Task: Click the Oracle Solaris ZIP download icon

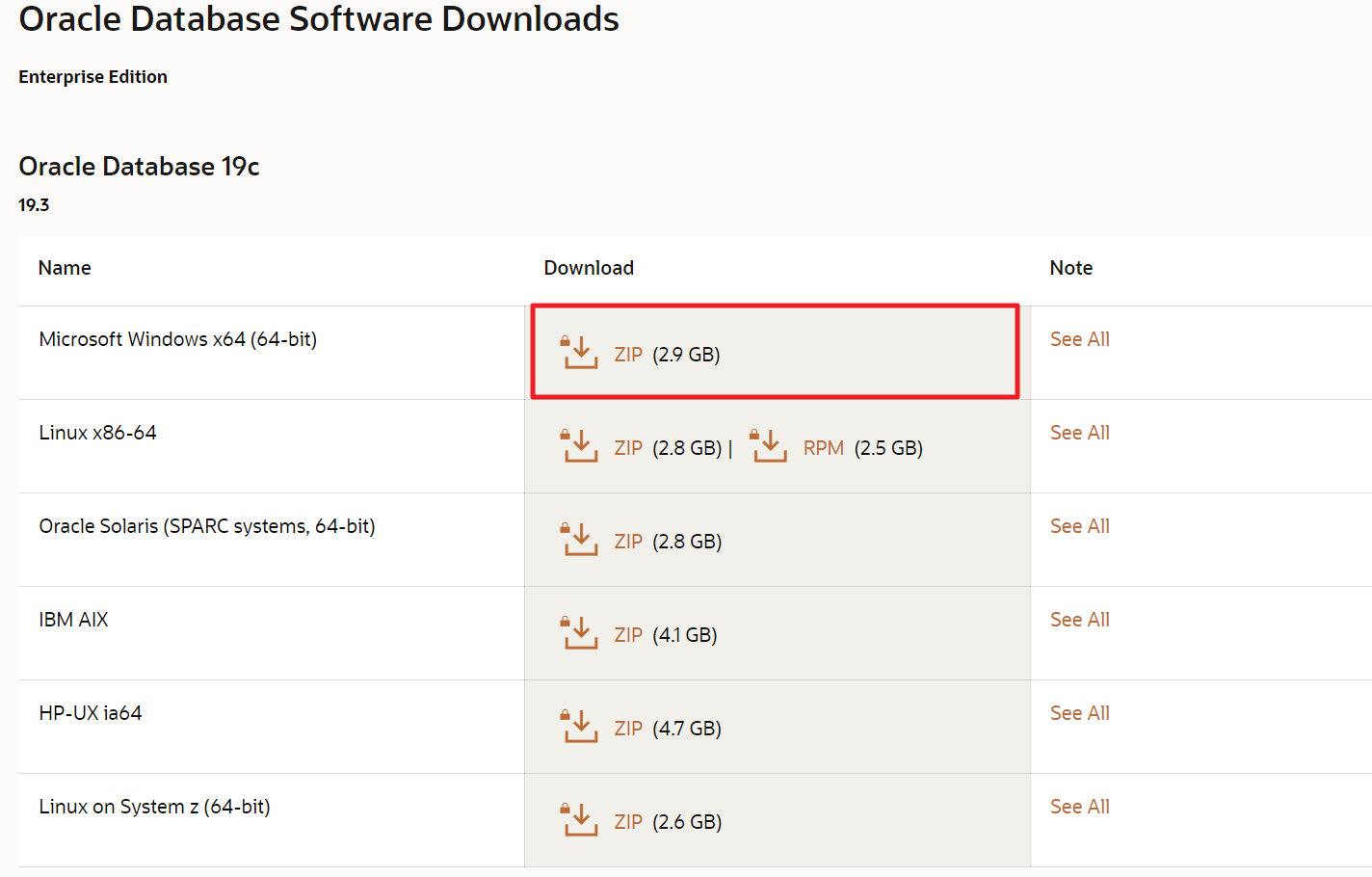Action: [x=579, y=540]
